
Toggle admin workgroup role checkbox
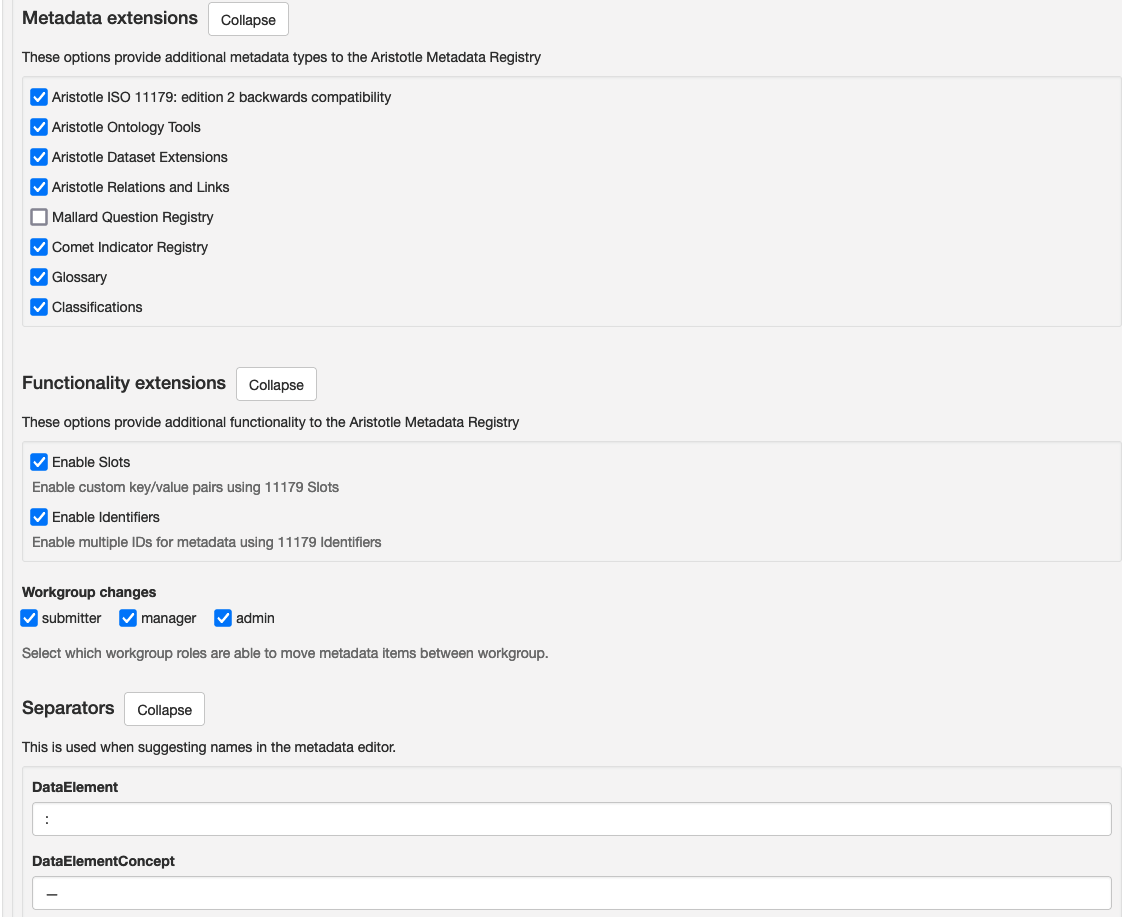pos(223,618)
